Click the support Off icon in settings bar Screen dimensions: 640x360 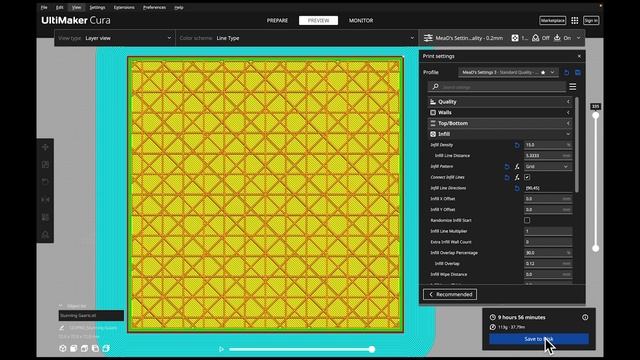(536, 38)
